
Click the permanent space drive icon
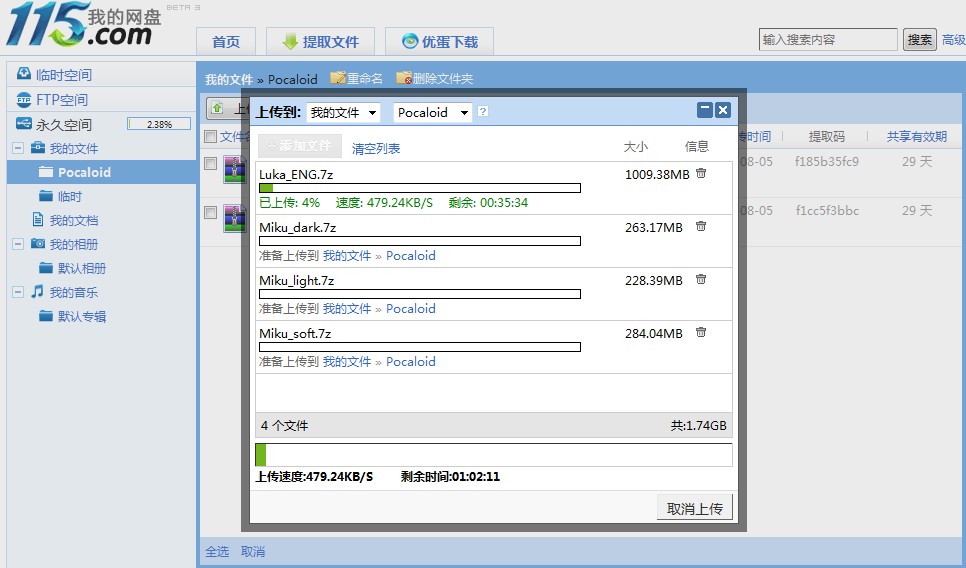tap(23, 124)
